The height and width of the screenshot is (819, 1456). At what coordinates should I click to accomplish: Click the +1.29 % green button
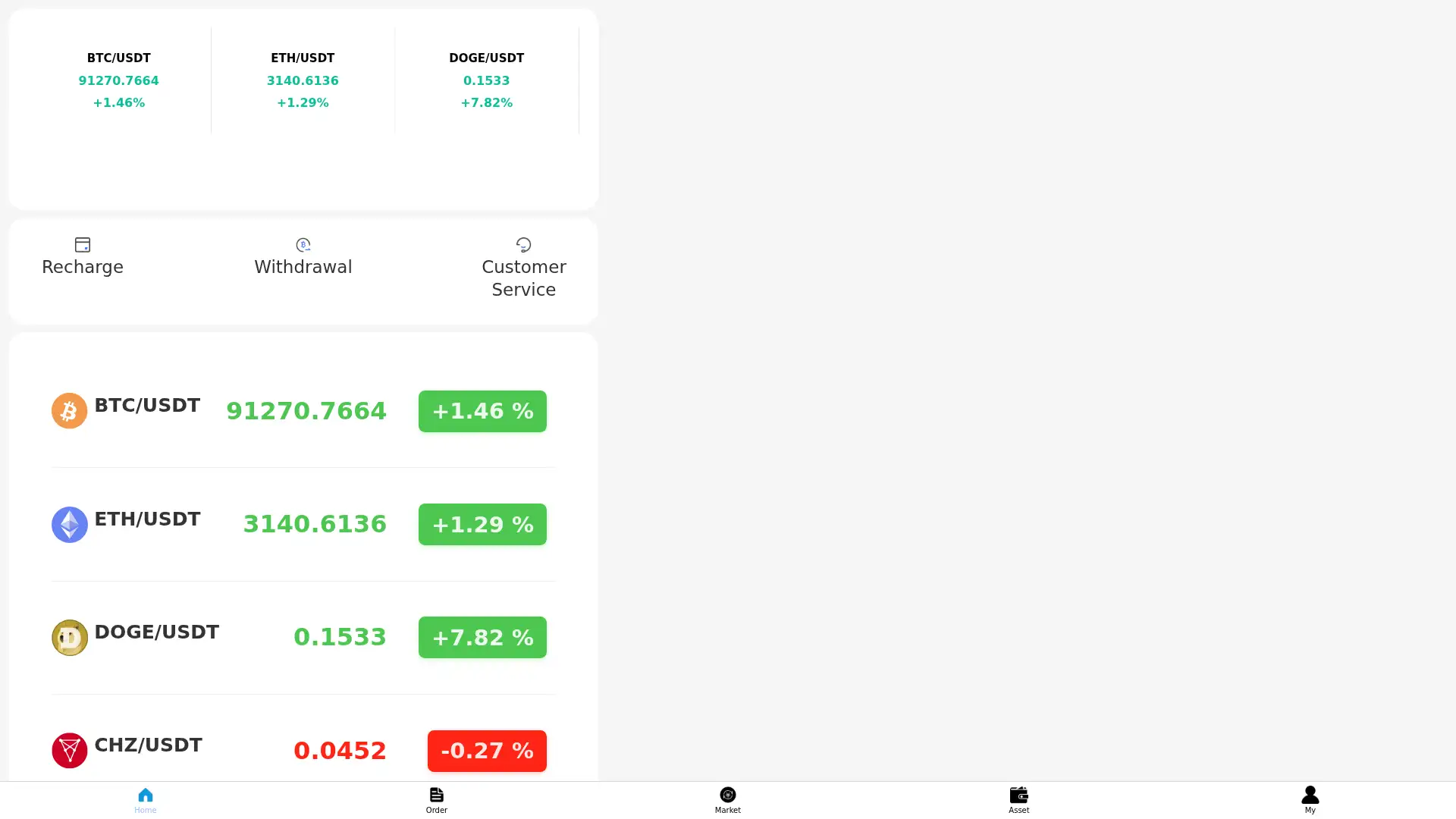482,524
